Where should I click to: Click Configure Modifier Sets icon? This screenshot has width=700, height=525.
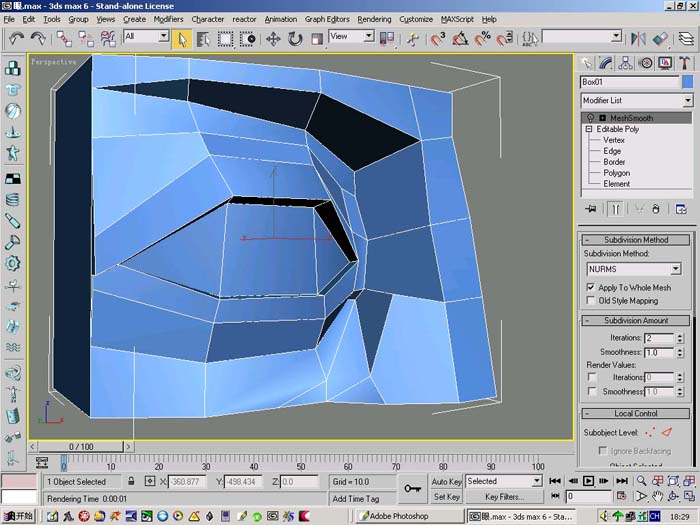[x=681, y=209]
